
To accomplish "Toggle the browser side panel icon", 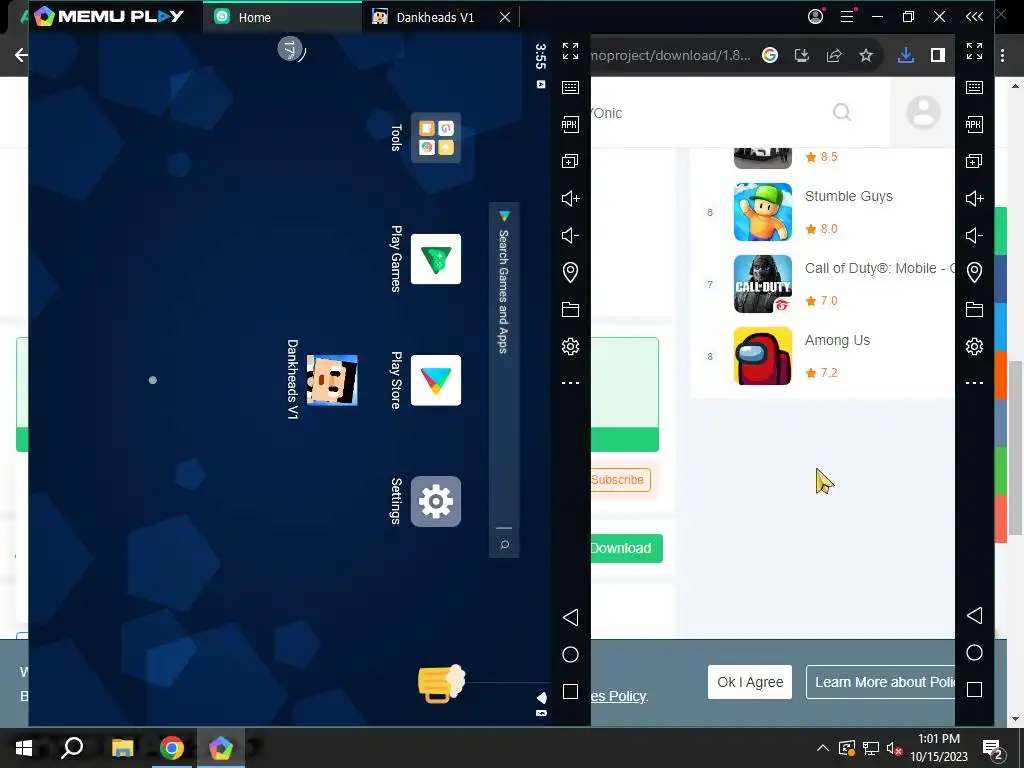I will tap(938, 56).
